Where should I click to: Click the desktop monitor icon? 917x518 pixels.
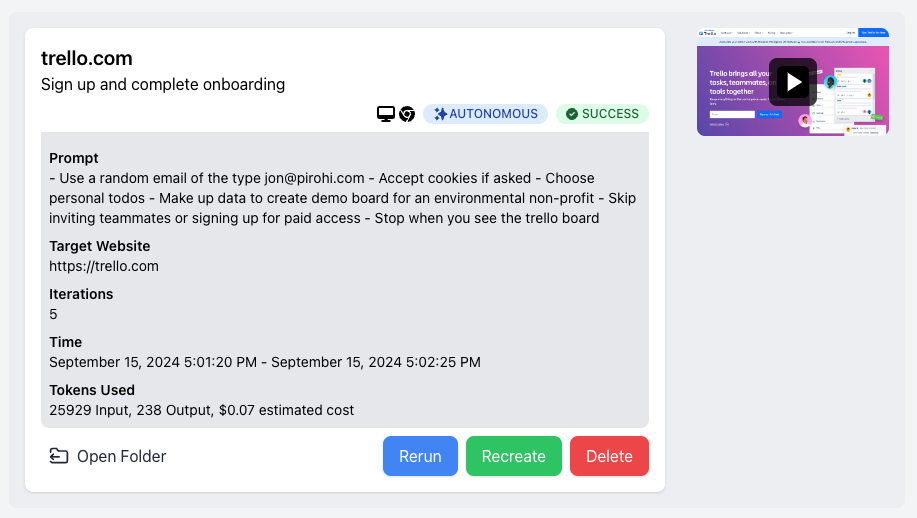coord(385,114)
